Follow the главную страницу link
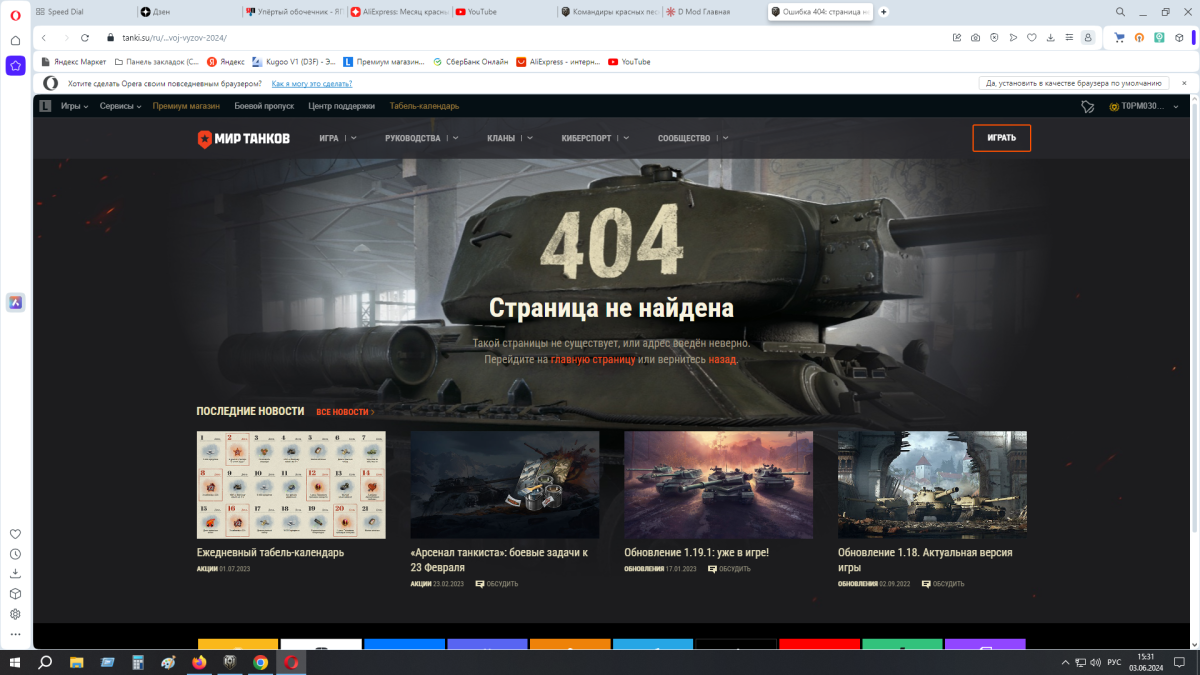 click(593, 359)
